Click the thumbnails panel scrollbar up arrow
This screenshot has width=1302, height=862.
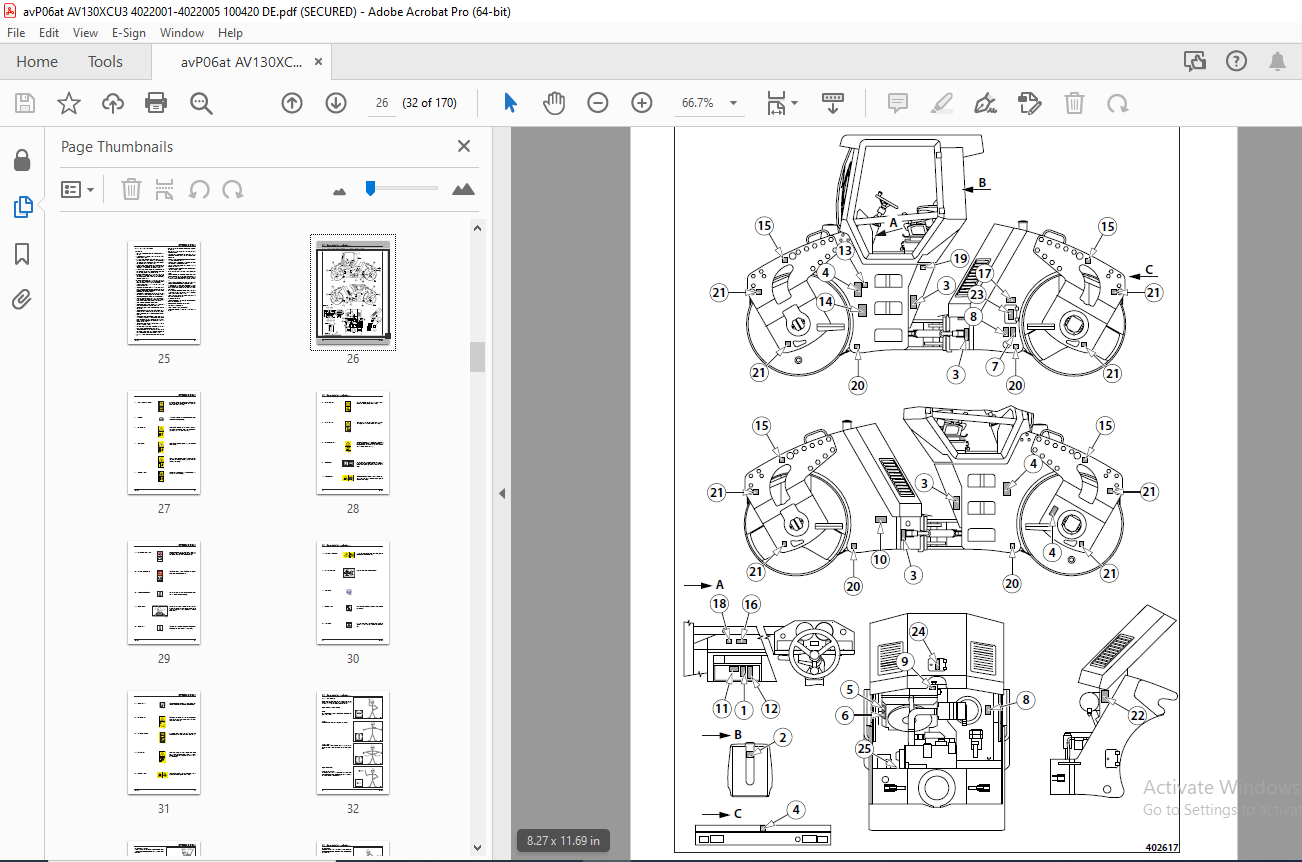pos(478,228)
